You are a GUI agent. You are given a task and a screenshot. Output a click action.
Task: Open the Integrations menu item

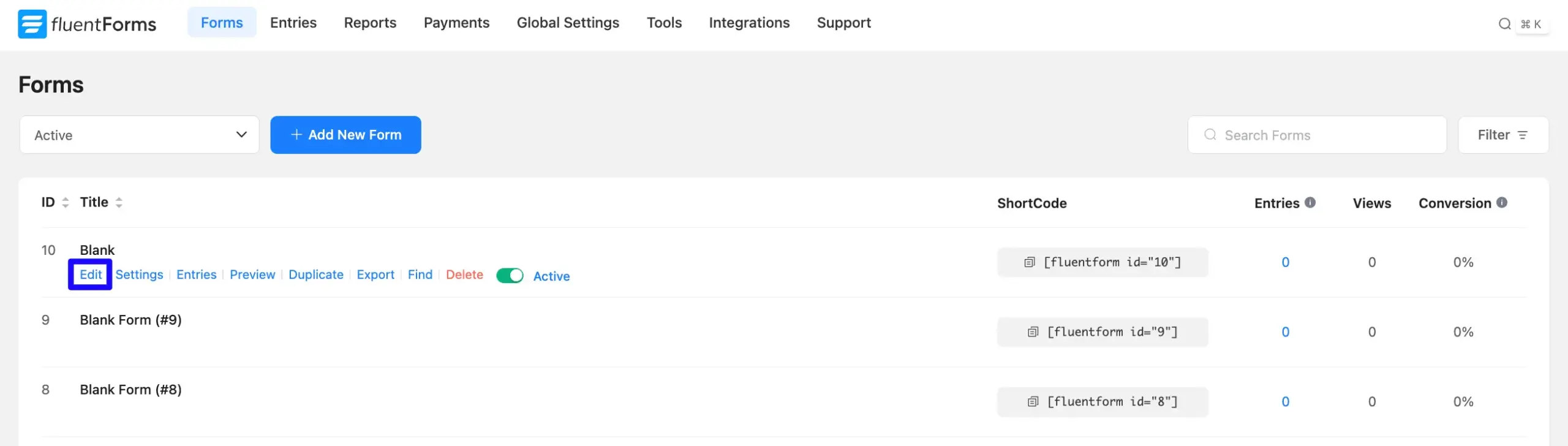tap(749, 23)
